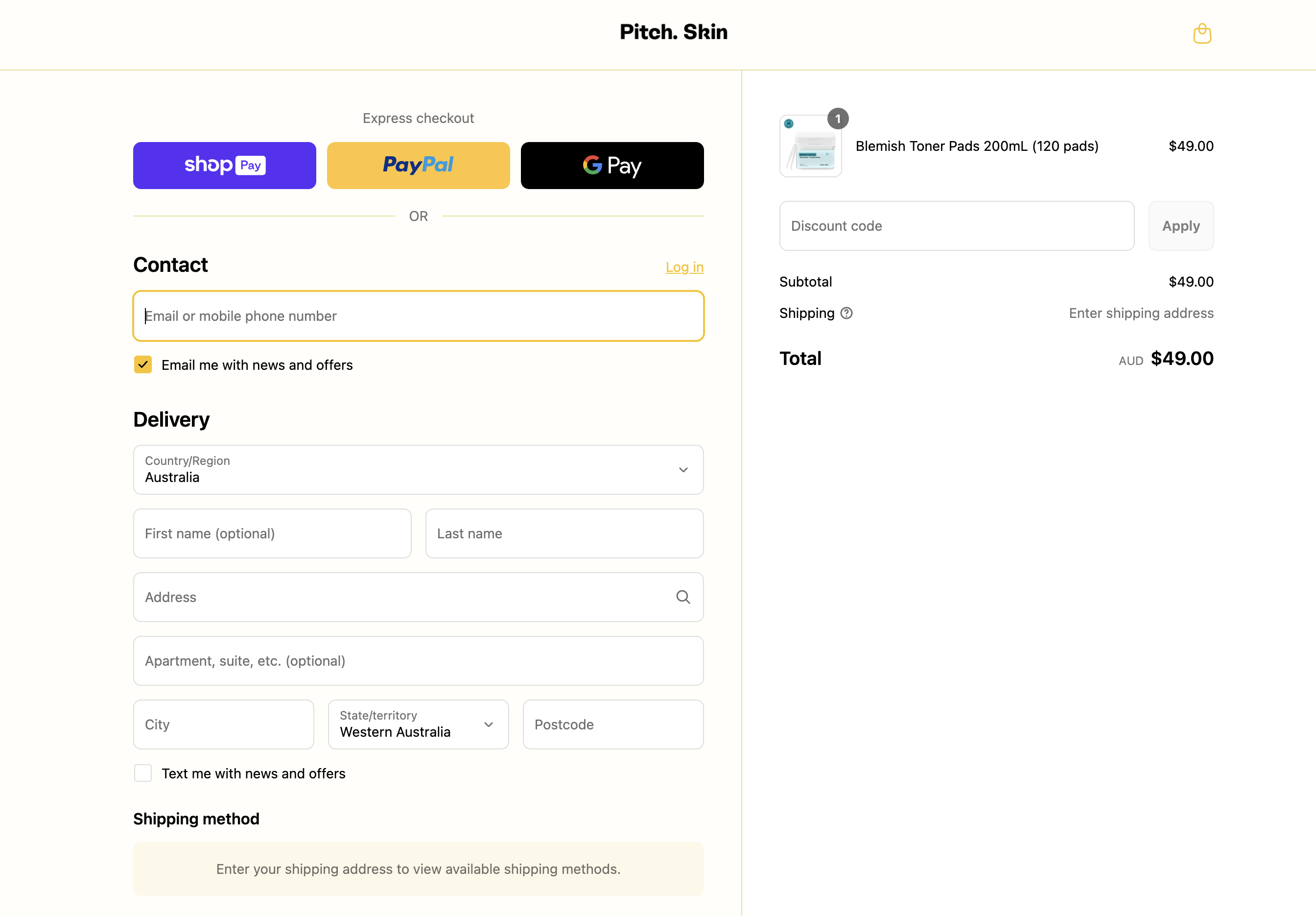Click Enter shipping address in order summary

click(1140, 313)
